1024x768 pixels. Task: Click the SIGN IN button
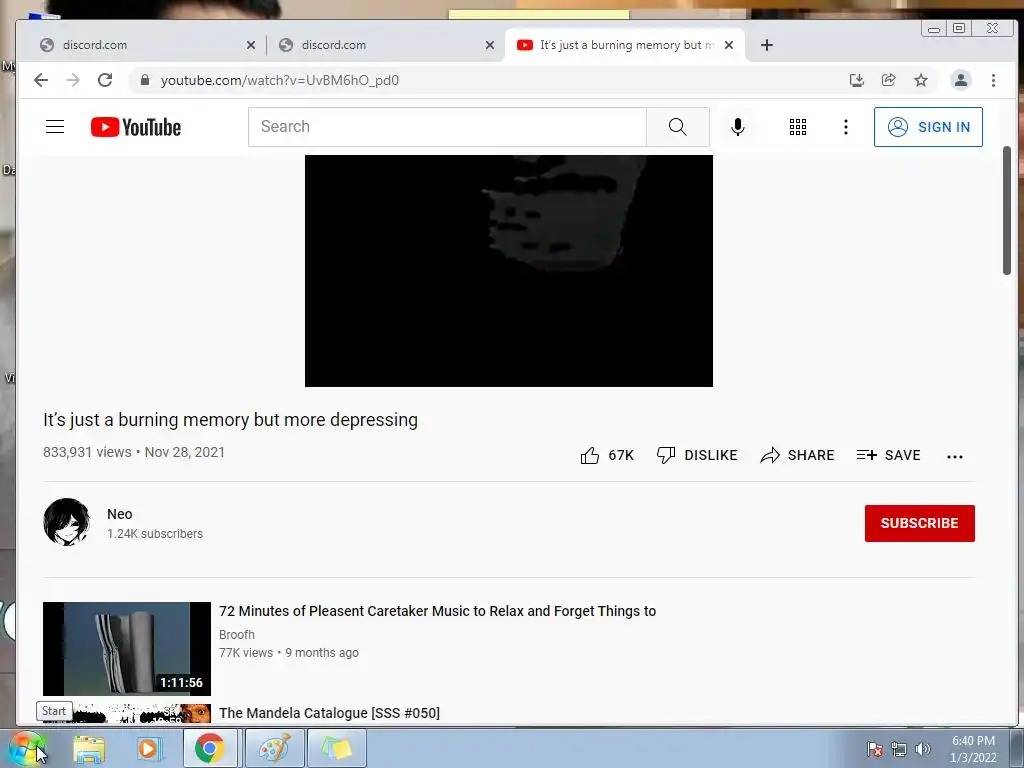click(928, 127)
